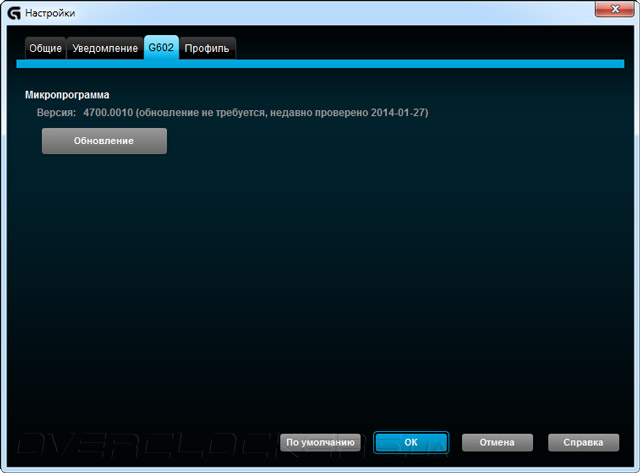The image size is (640, 473).
Task: Cancel changes with Отмена button
Action: coord(497,442)
